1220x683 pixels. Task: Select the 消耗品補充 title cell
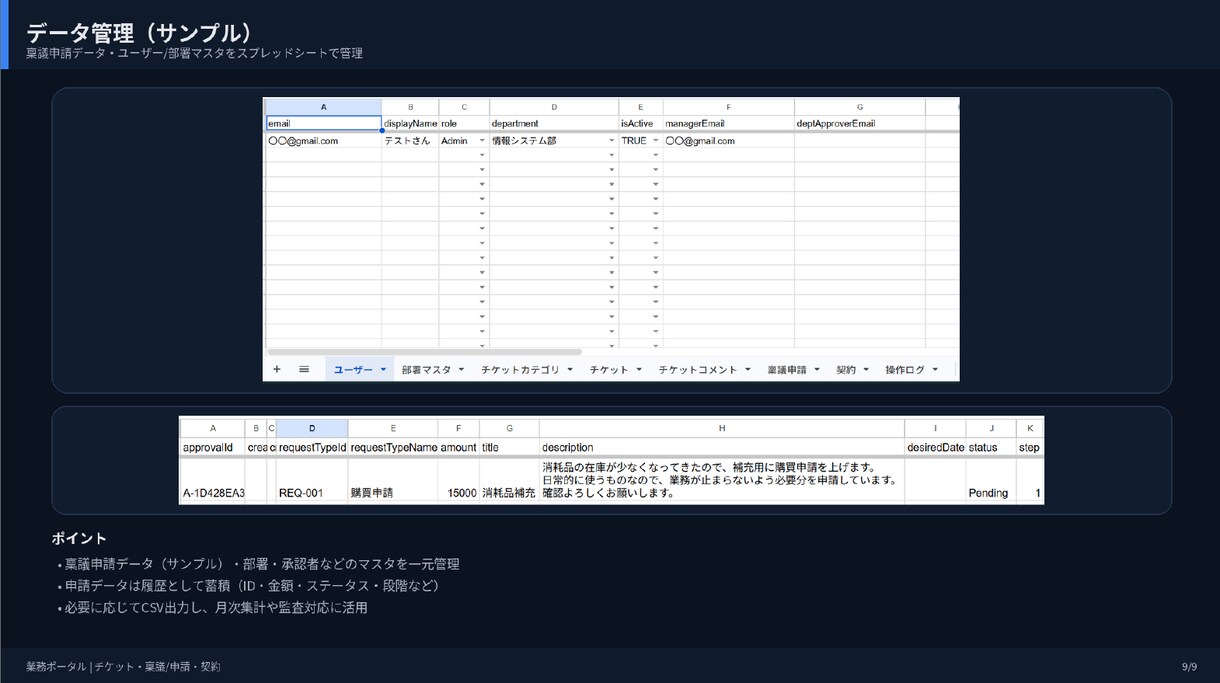tap(509, 480)
